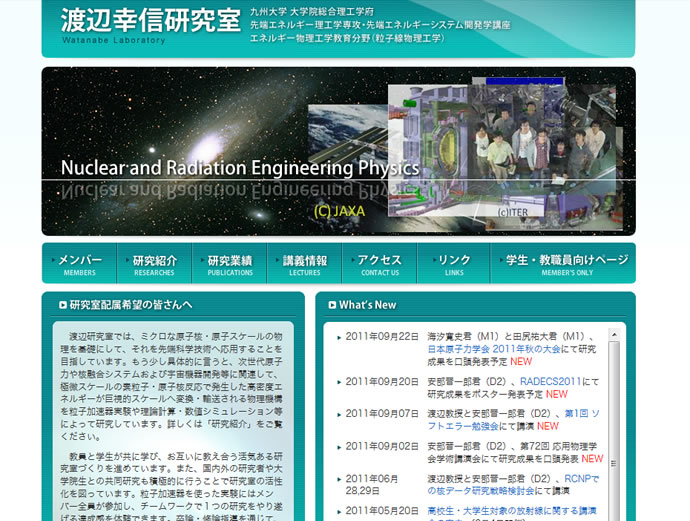Open the RADECS2011 link
This screenshot has height=521, width=690.
[x=551, y=382]
